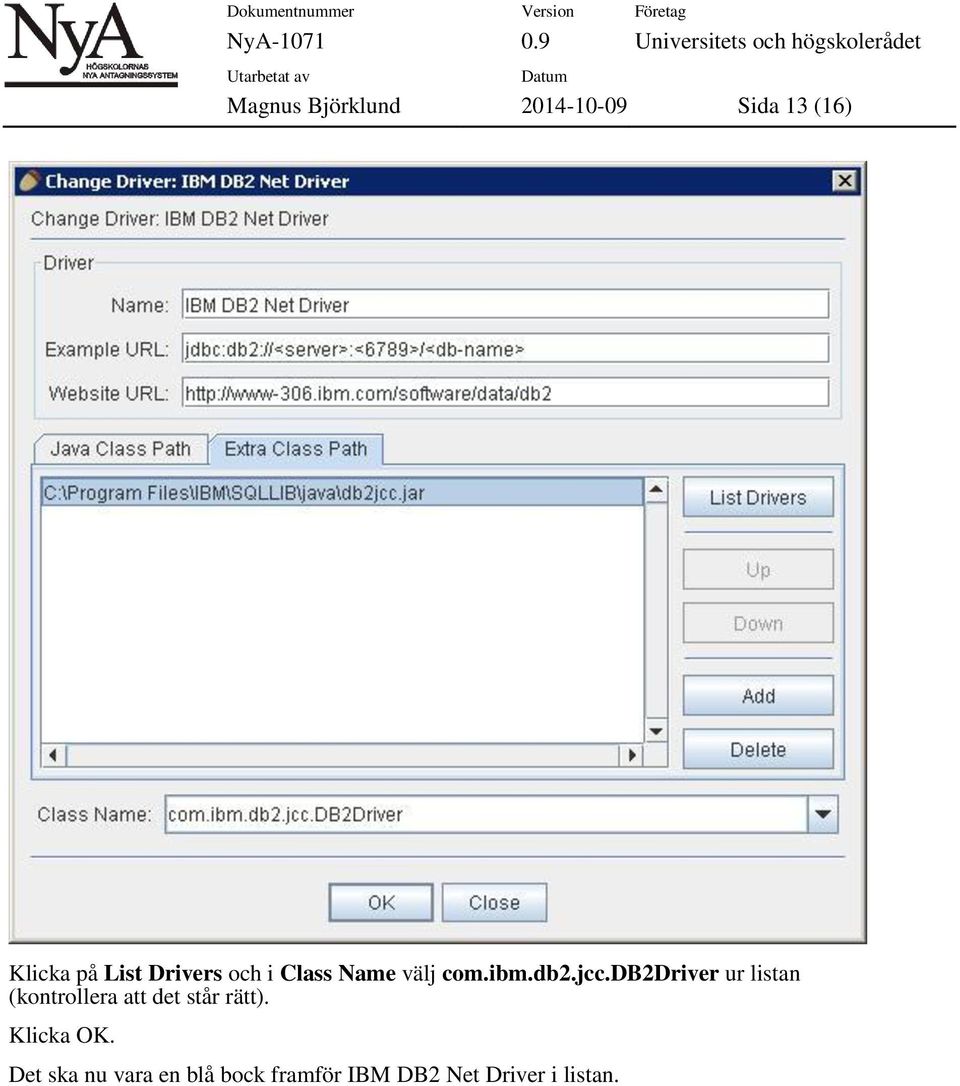Add a new class path entry
Viewport: 960px width, 1086px height.
tap(758, 695)
